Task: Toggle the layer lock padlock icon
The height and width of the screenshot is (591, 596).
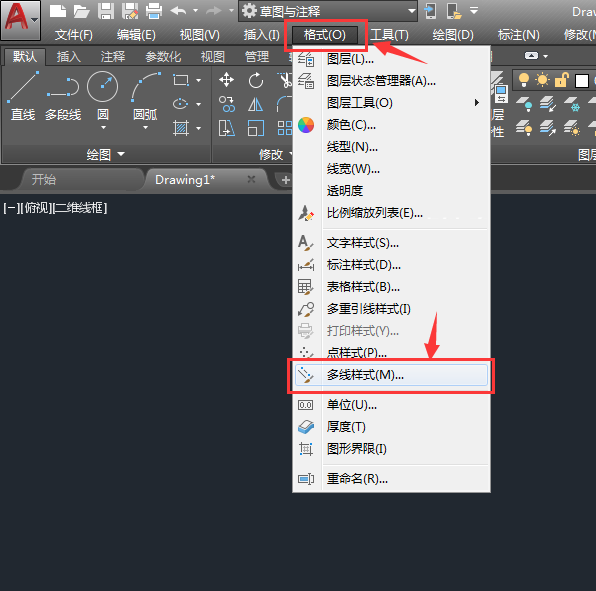Action: pos(561,80)
